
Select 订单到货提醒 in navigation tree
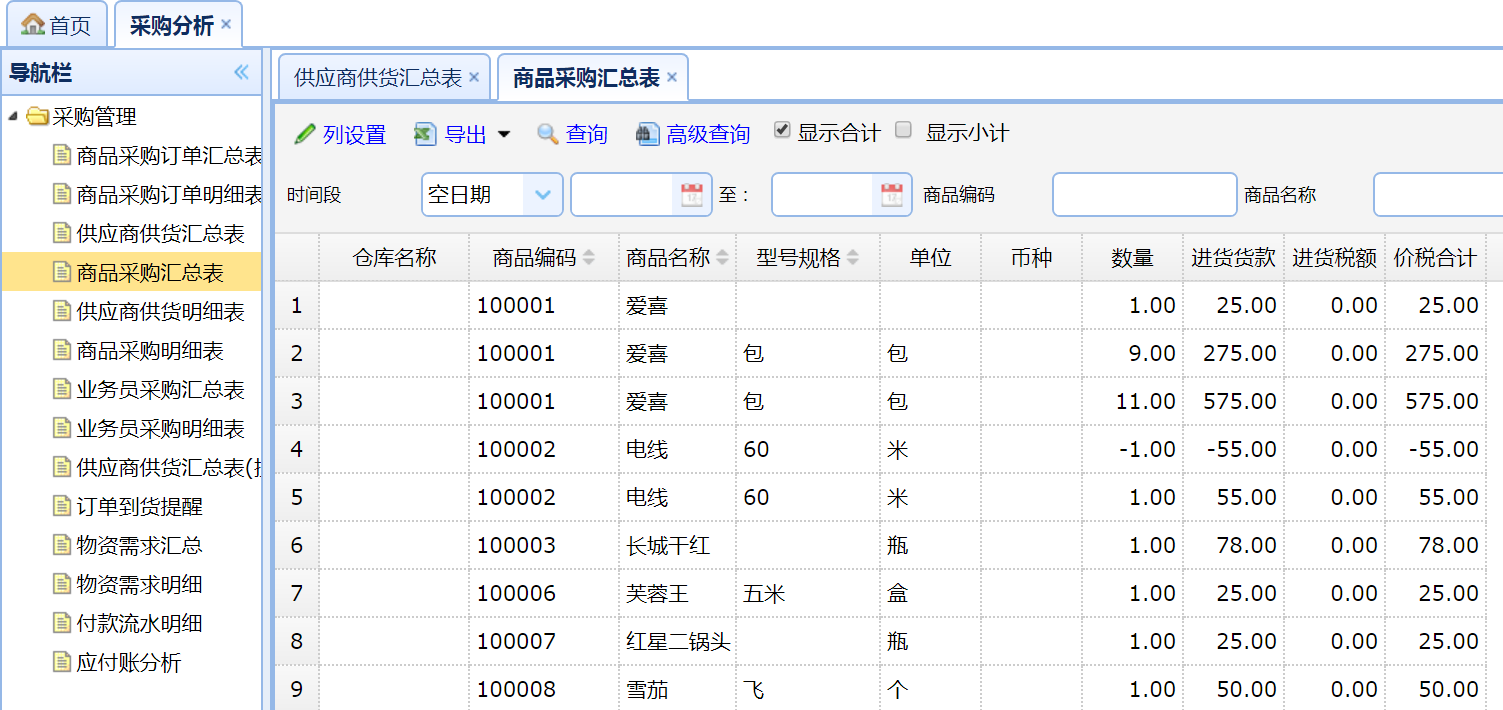(x=139, y=507)
